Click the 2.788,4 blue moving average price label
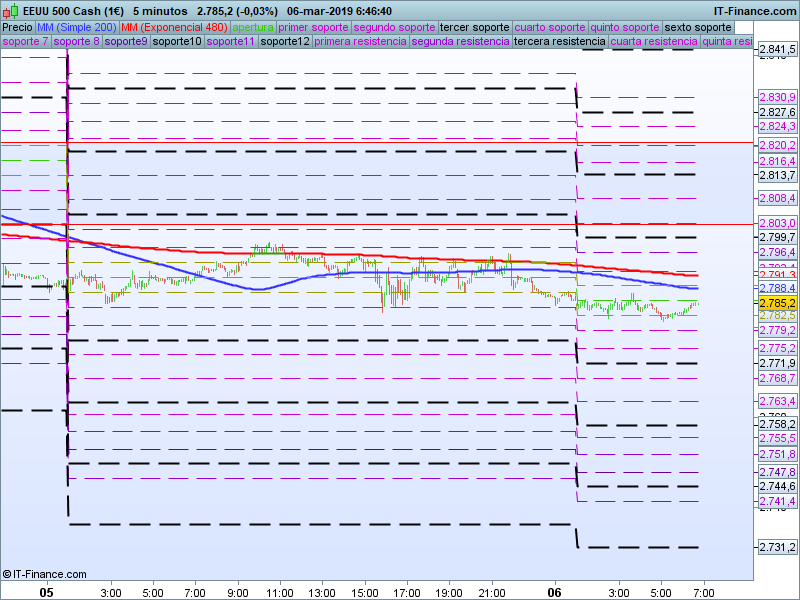Screen dimensions: 800x600 [777, 288]
